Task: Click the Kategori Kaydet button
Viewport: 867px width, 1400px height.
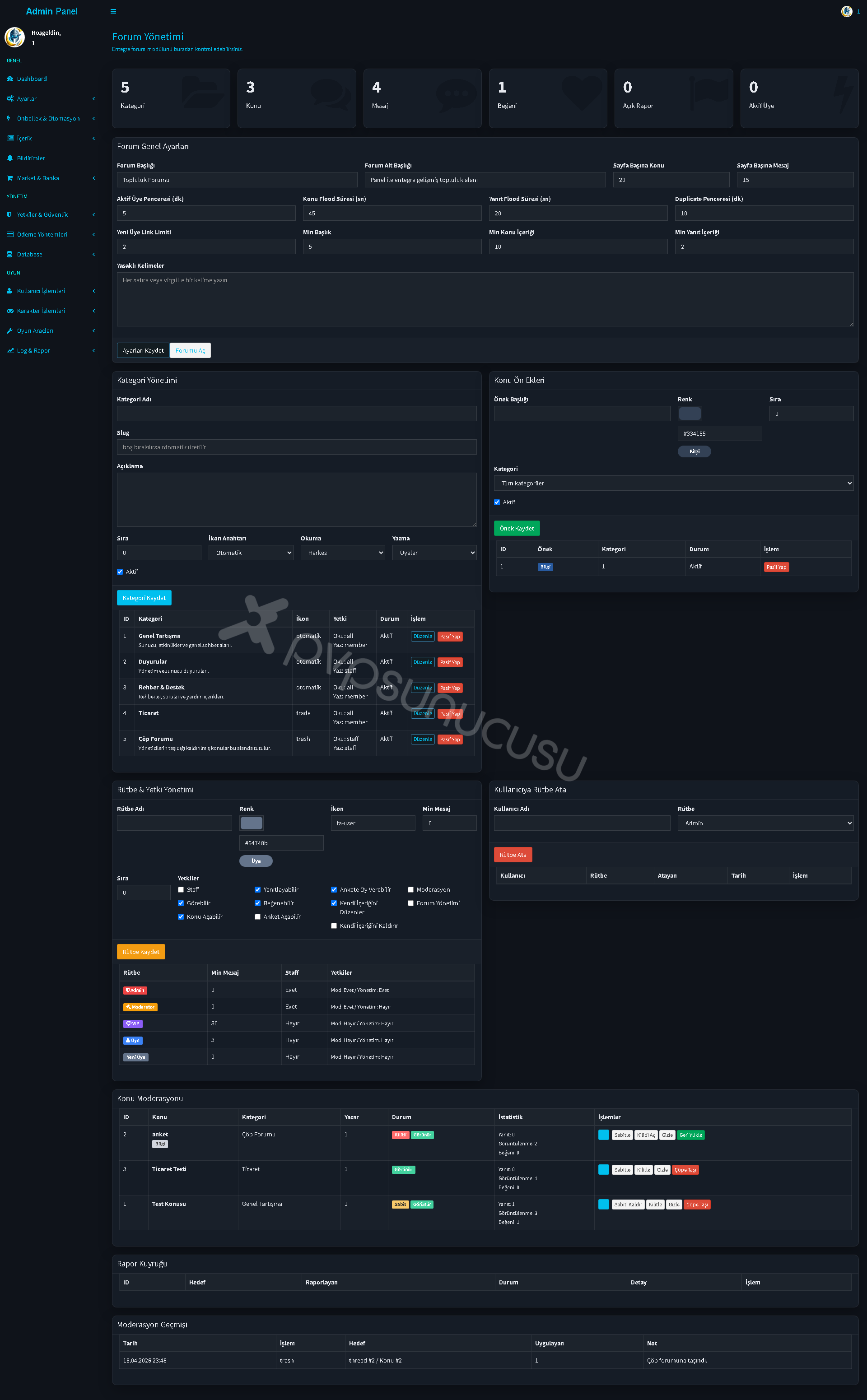Action: (144, 598)
